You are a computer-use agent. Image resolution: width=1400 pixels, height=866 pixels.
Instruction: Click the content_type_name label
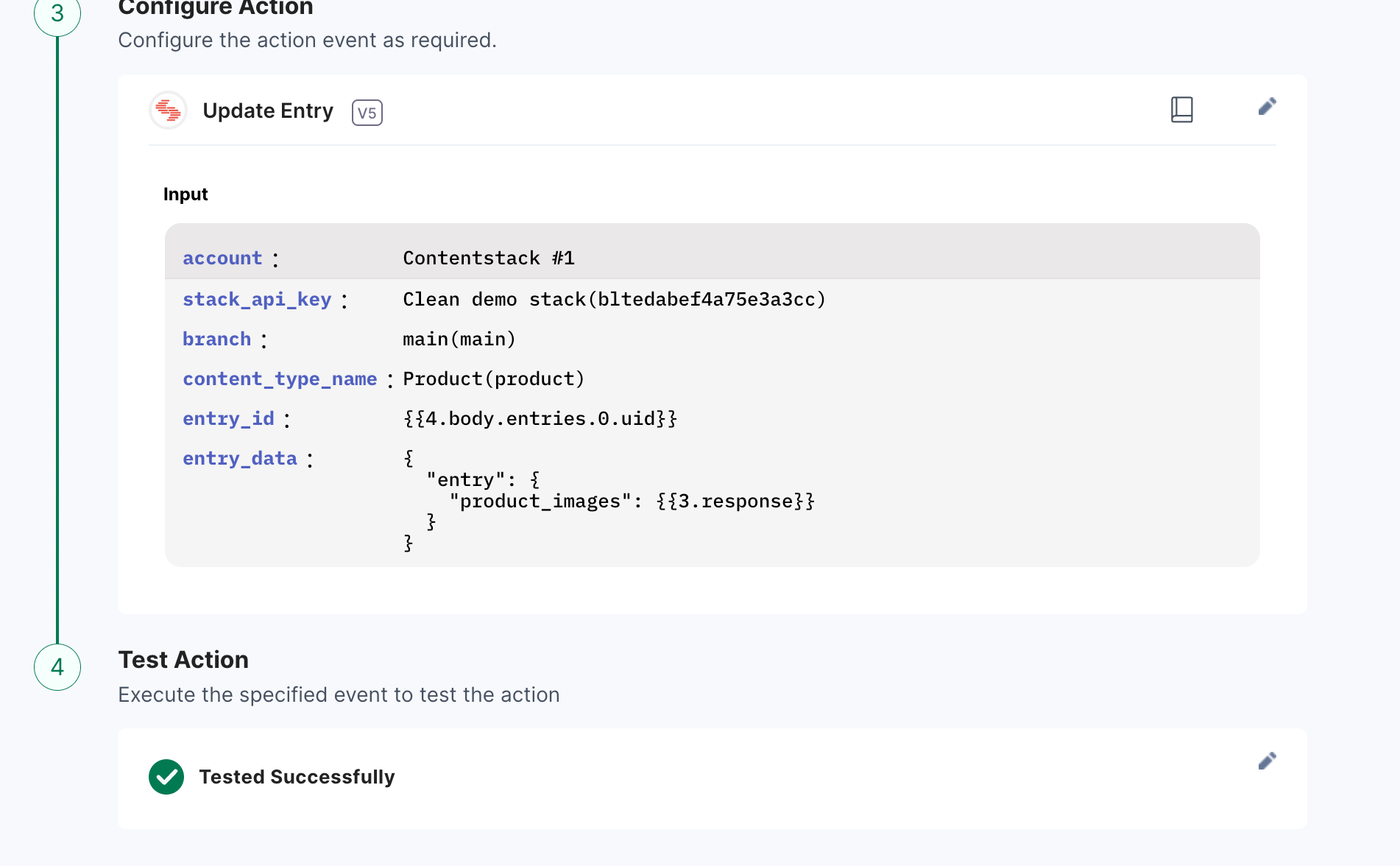280,379
